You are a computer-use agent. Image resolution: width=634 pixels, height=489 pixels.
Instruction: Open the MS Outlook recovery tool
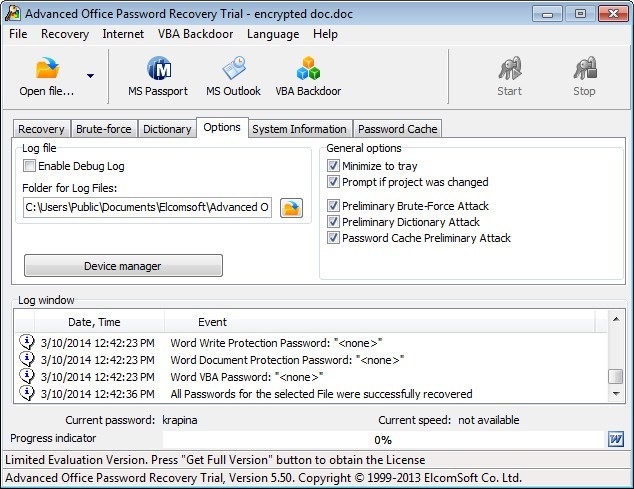click(x=233, y=76)
